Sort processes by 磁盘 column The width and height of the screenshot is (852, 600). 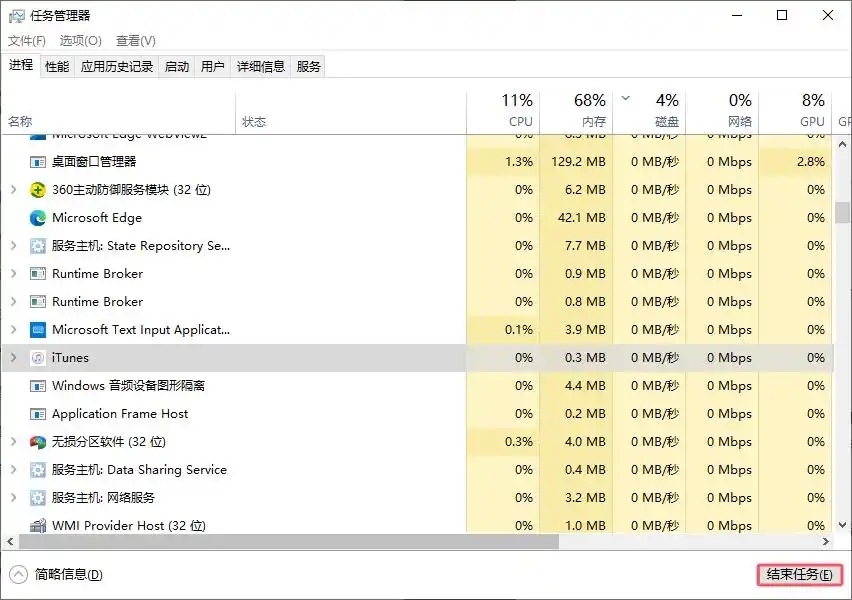coord(649,113)
